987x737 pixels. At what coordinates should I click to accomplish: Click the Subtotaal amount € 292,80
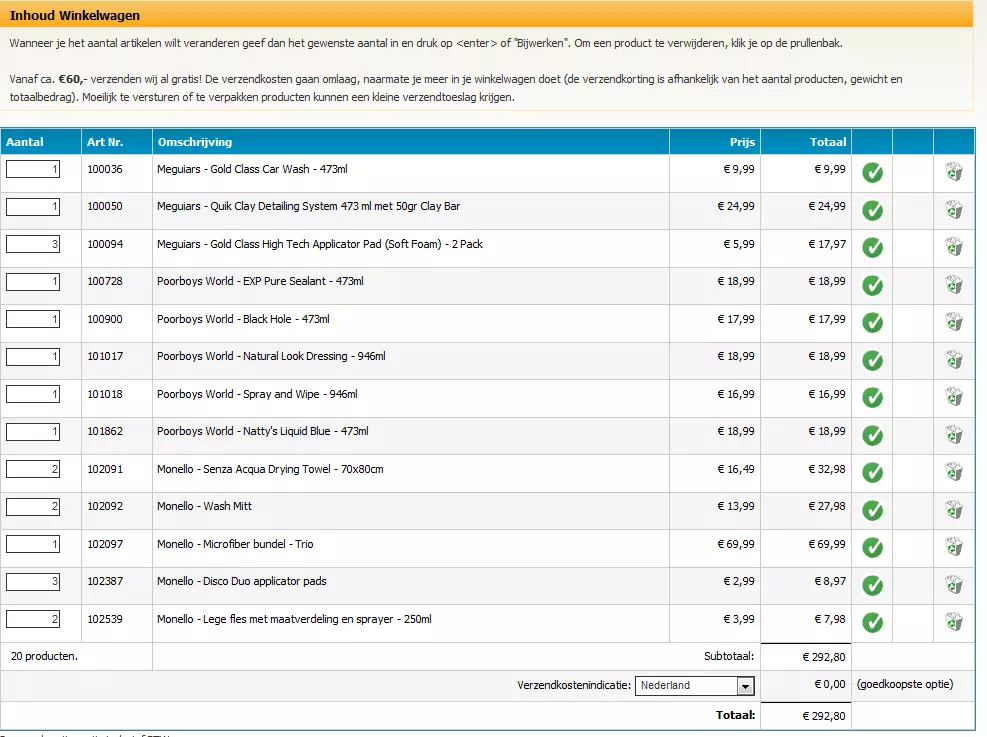pyautogui.click(x=824, y=657)
